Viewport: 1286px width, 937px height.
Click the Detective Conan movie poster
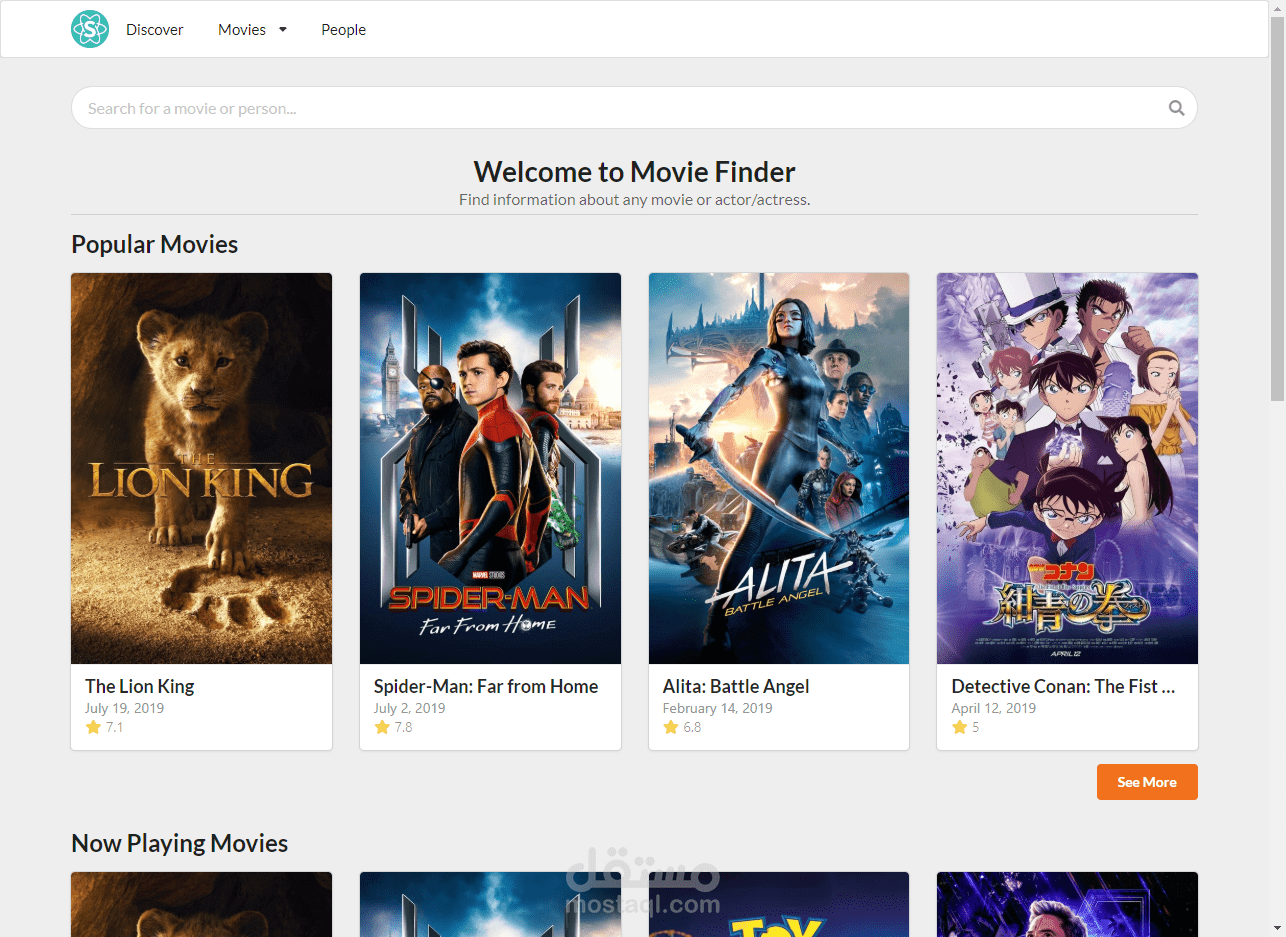pyautogui.click(x=1067, y=468)
